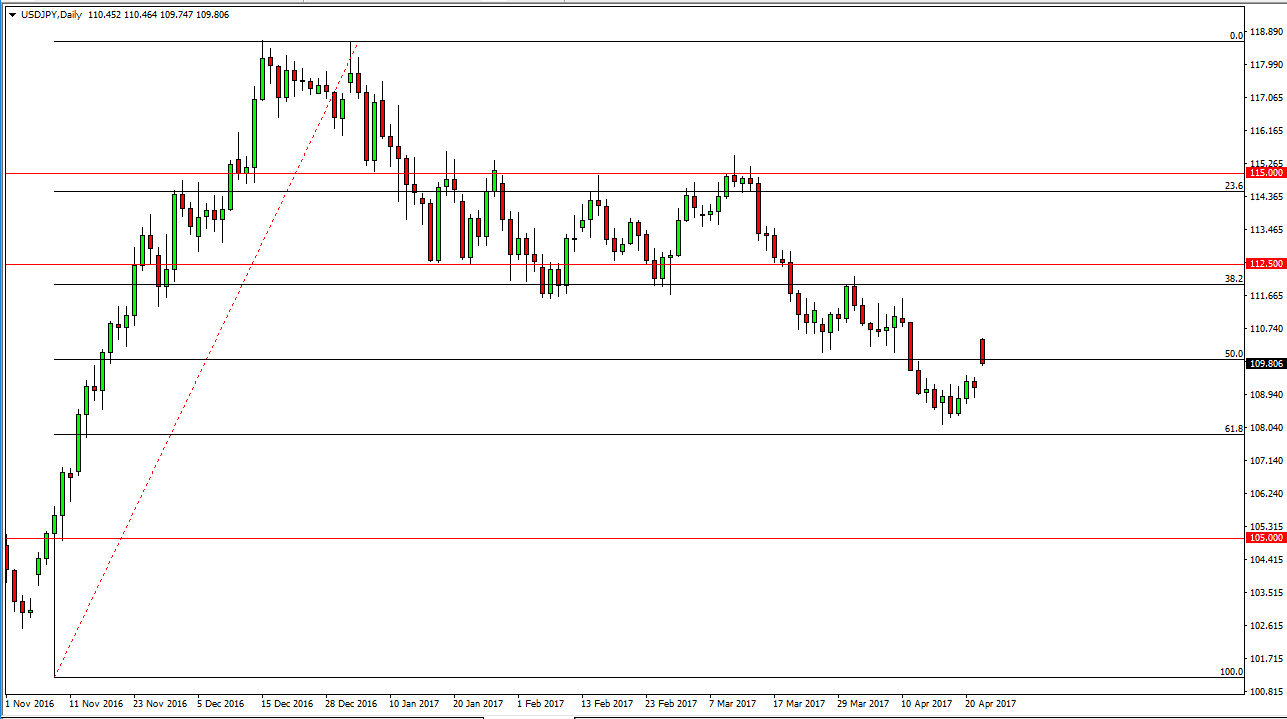Image resolution: width=1287 pixels, height=719 pixels.
Task: Click the latest red candle at far right
Action: point(983,351)
